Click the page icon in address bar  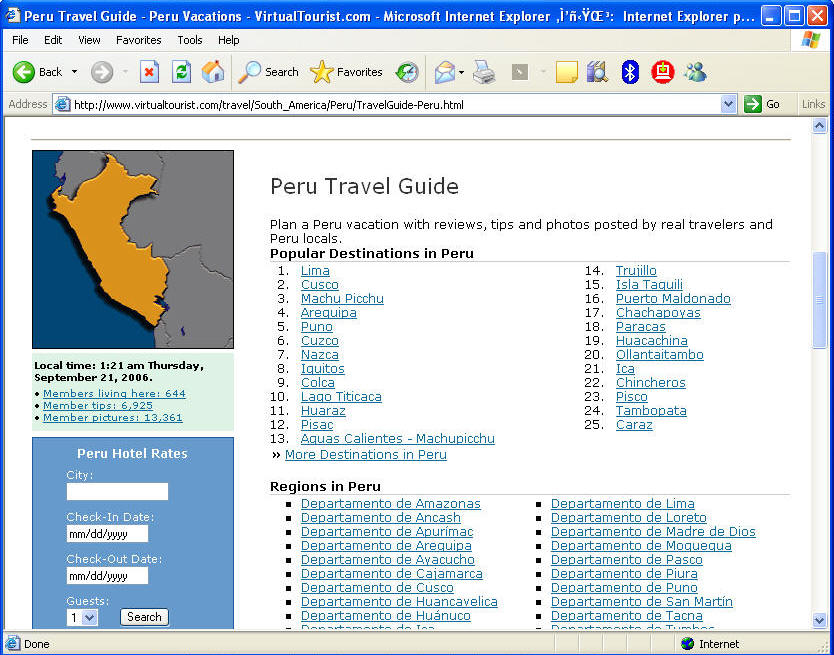click(x=63, y=104)
